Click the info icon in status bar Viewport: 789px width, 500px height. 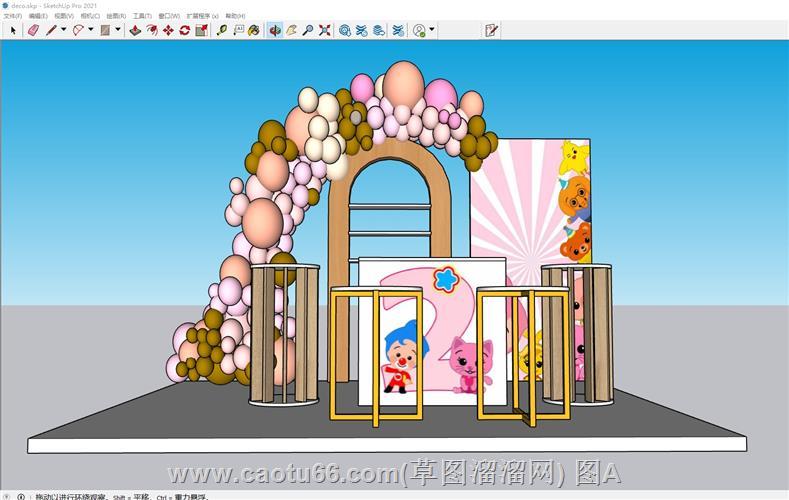point(21,496)
